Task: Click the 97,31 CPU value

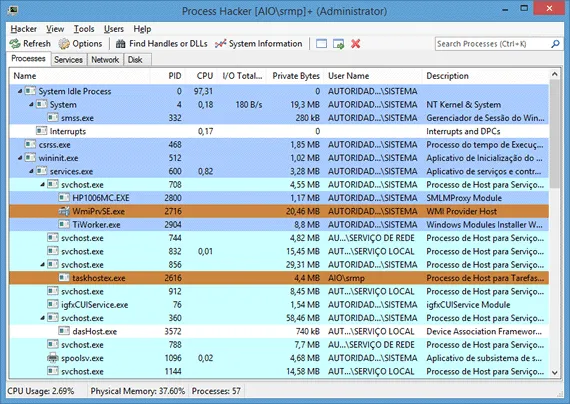Action: click(x=203, y=91)
